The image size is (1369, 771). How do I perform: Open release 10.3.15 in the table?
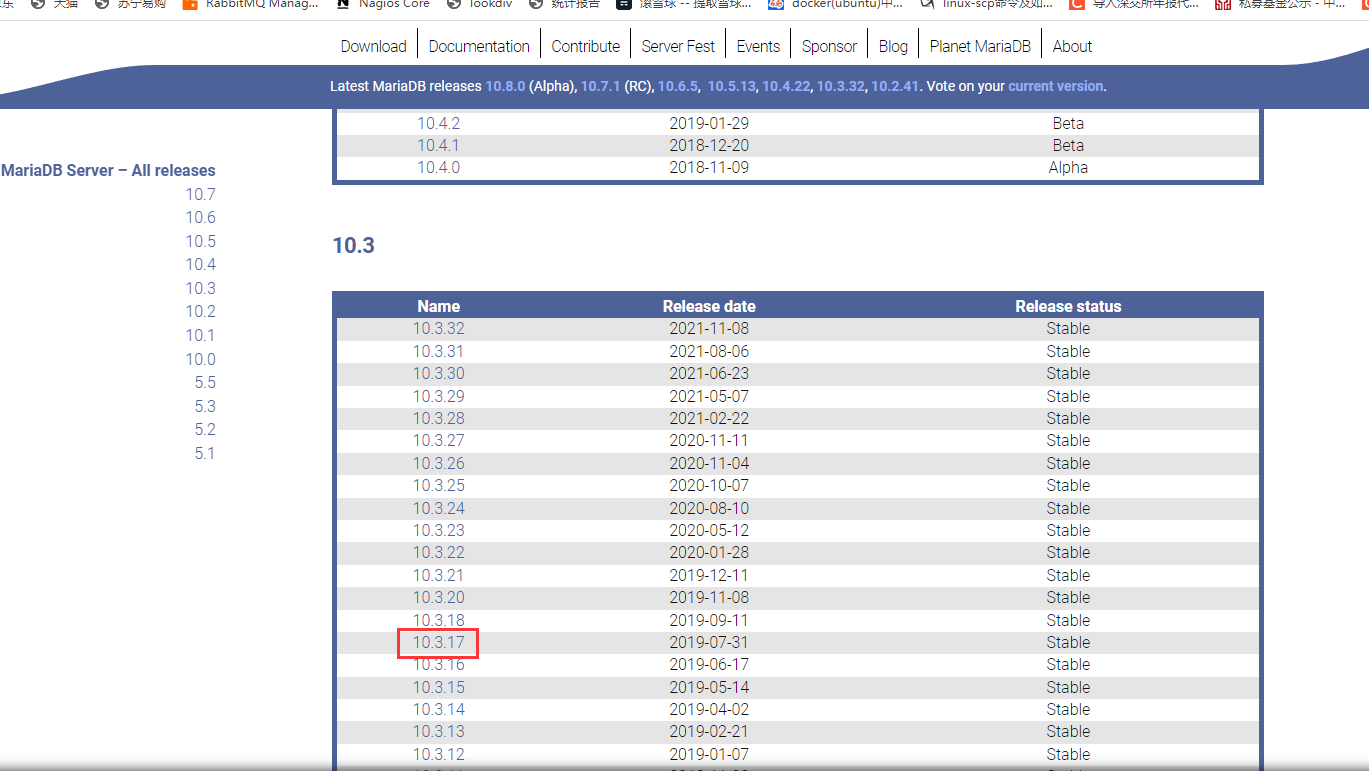439,687
